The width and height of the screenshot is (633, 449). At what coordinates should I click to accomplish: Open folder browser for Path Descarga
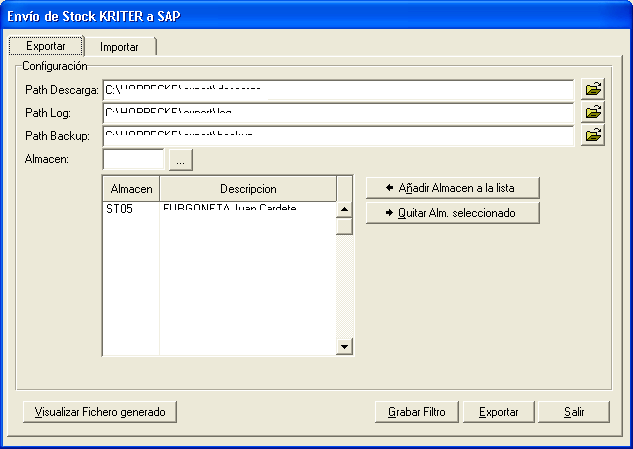point(593,89)
